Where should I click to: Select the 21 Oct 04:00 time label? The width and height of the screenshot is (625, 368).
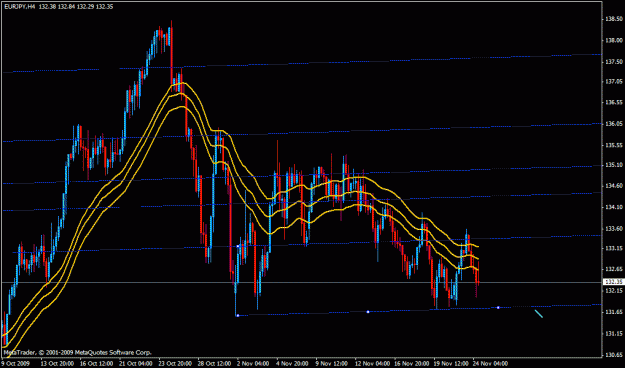coord(135,364)
